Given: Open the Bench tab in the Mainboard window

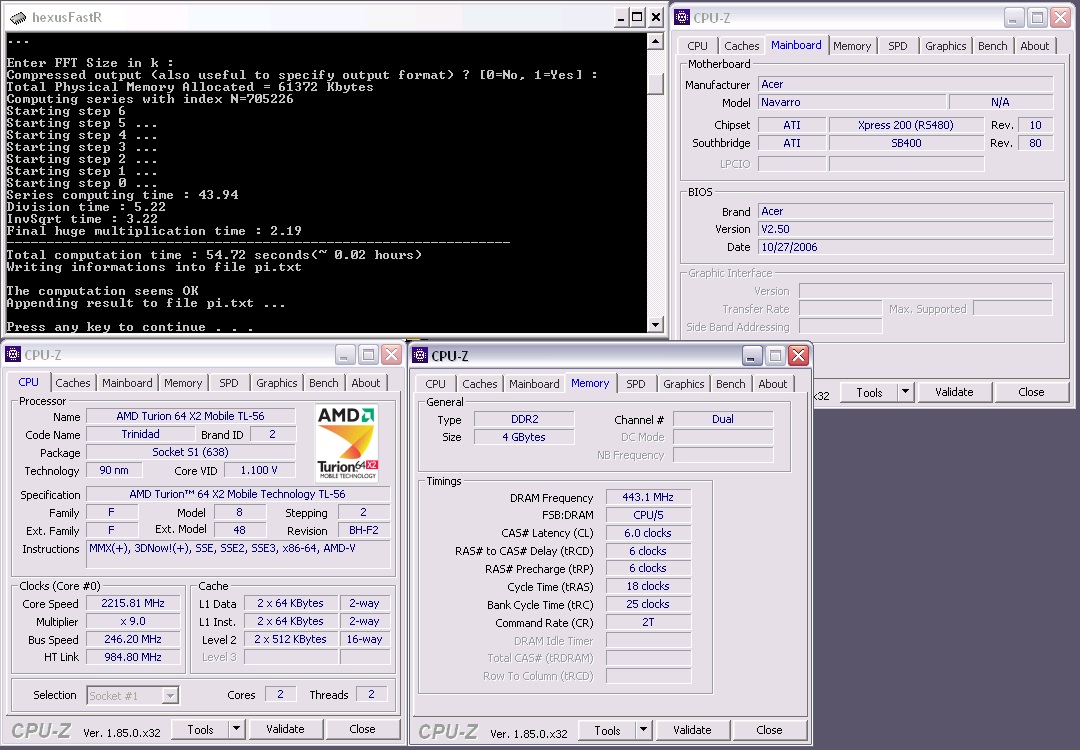Looking at the screenshot, I should (993, 45).
